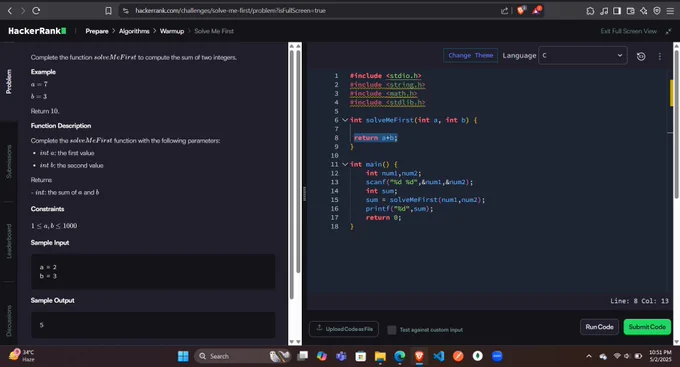Open site settings icon beside the URL
The width and height of the screenshot is (680, 367).
point(126,11)
